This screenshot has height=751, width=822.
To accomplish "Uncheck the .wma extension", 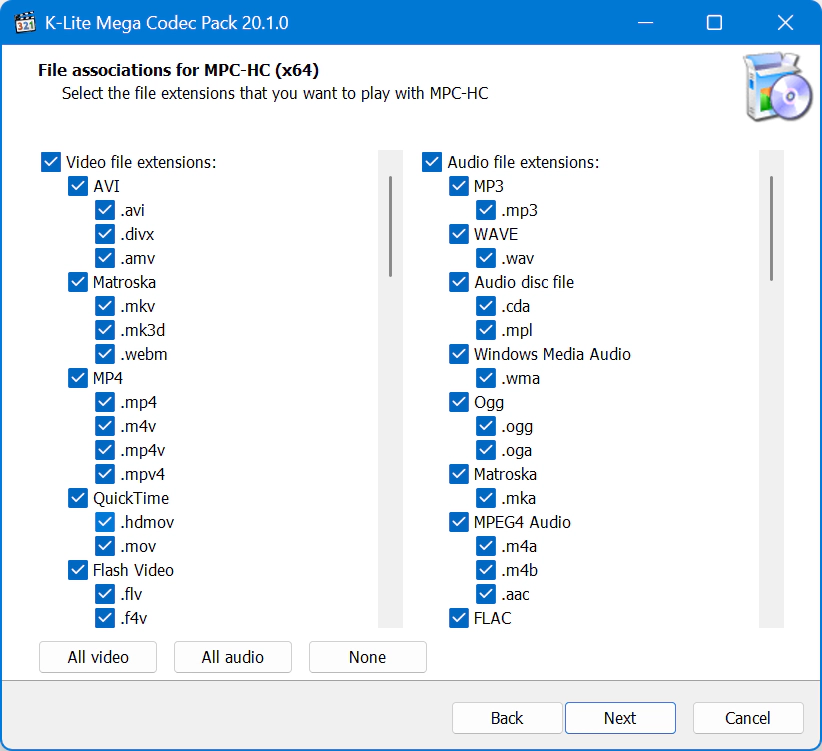I will (486, 378).
